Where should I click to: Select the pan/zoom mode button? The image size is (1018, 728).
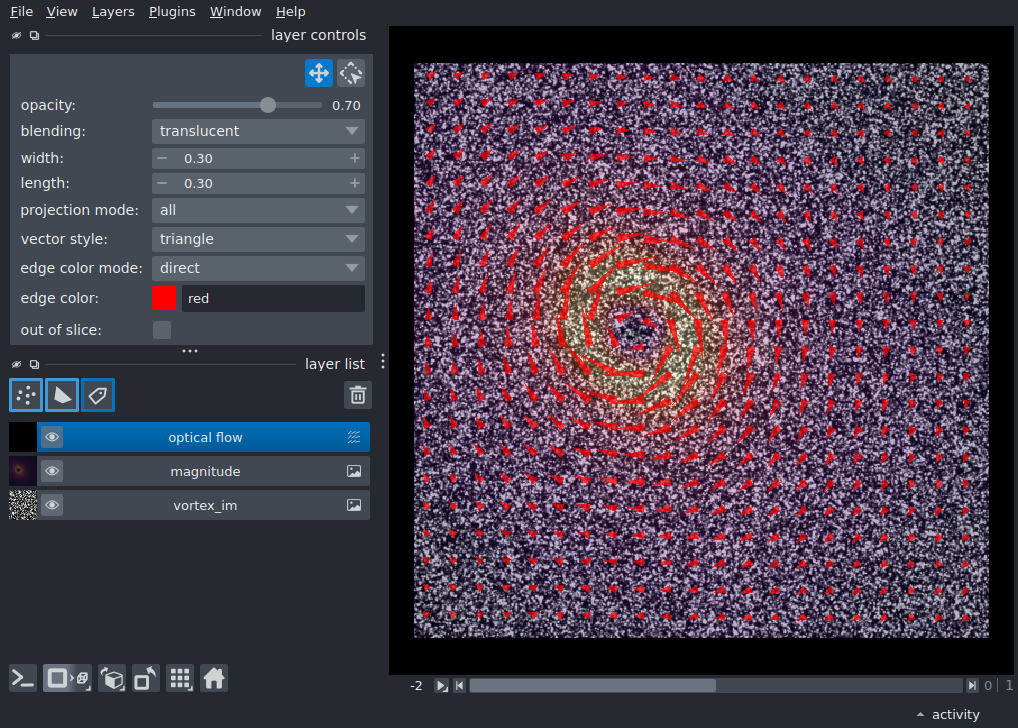(319, 73)
